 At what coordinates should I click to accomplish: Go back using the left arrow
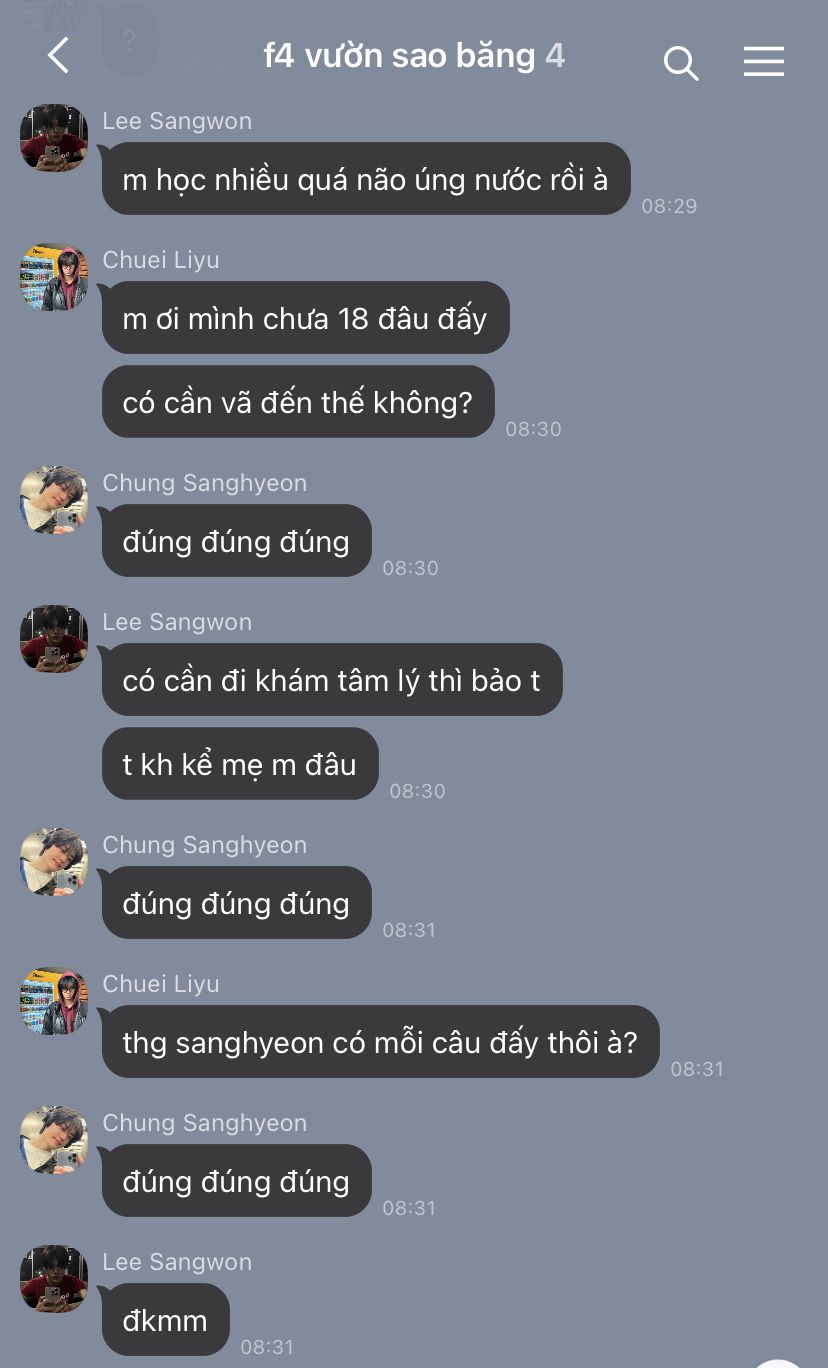point(59,56)
